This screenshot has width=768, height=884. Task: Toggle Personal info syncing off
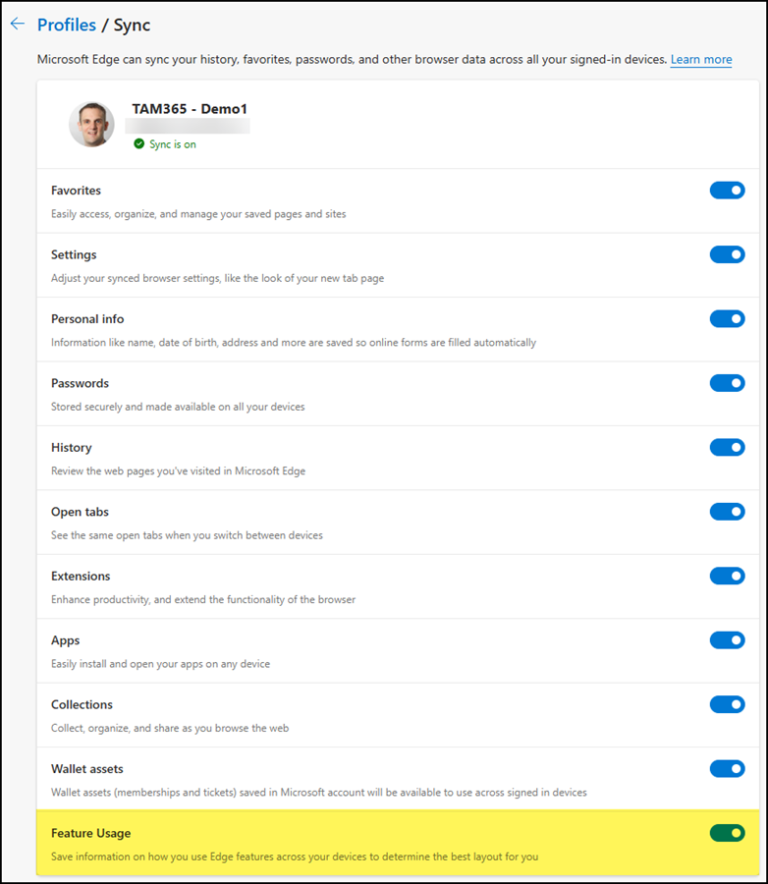(727, 318)
